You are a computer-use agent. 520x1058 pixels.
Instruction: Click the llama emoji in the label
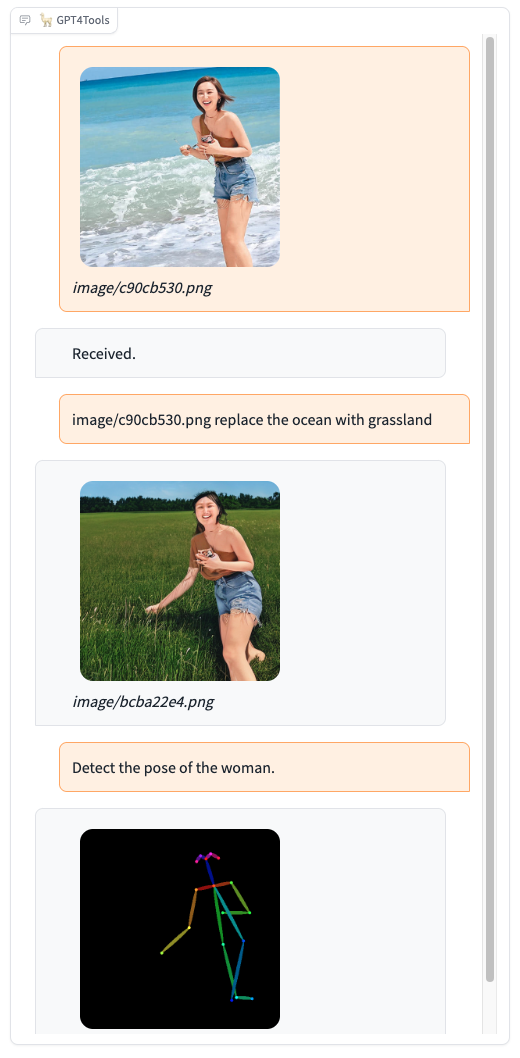click(46, 20)
